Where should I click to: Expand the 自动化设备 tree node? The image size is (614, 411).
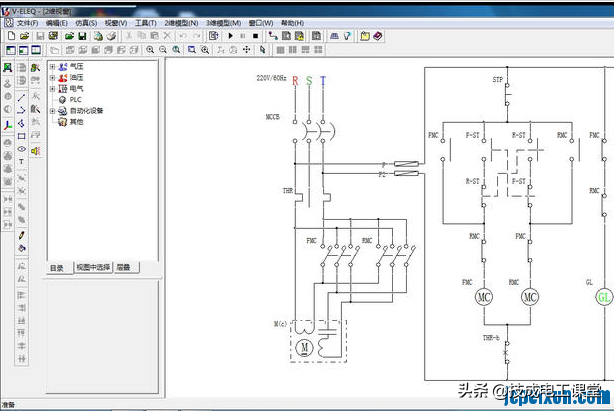point(52,111)
